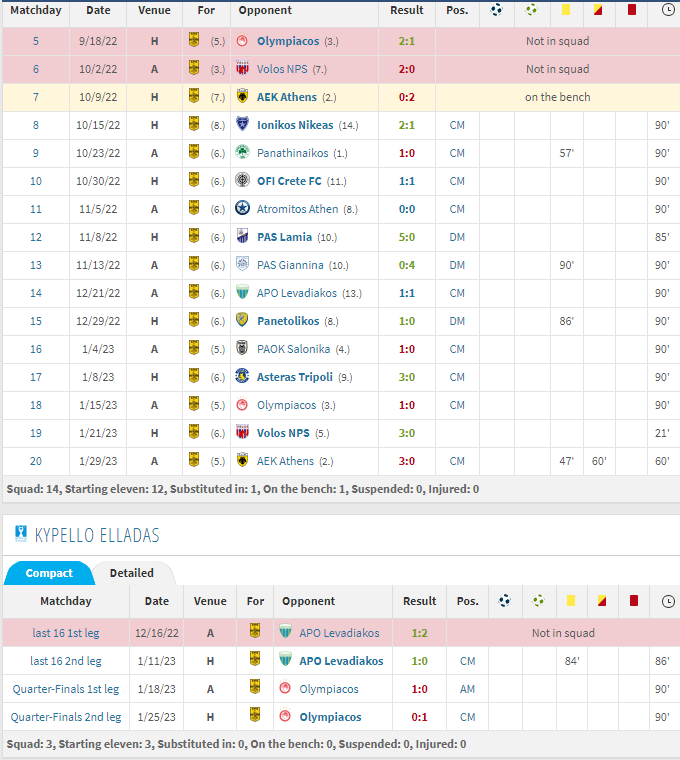Image resolution: width=680 pixels, height=760 pixels.
Task: Click minutes played clock icon in league header
Action: 668,10
